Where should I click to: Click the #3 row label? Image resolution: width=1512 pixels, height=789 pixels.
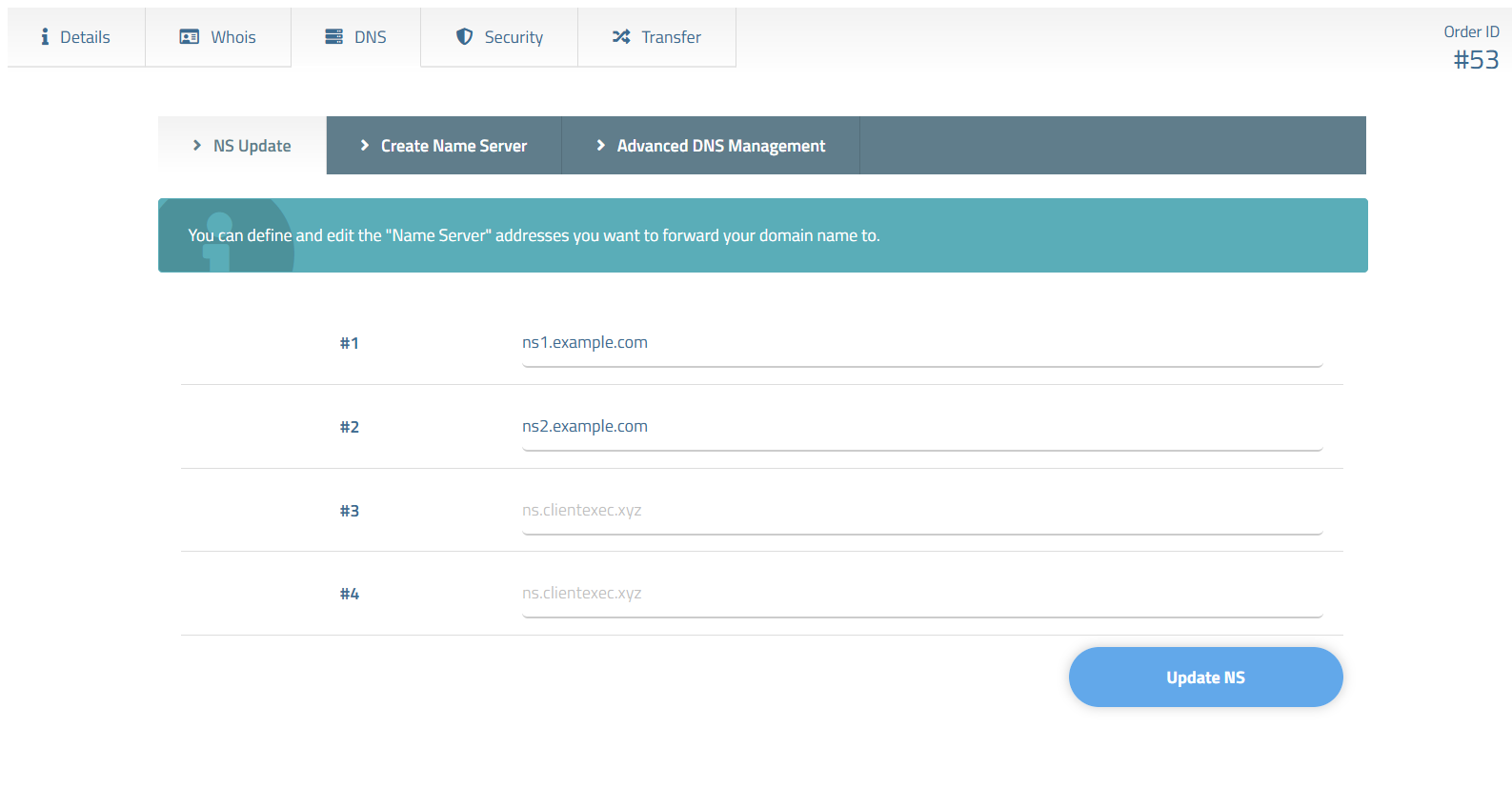(x=350, y=511)
